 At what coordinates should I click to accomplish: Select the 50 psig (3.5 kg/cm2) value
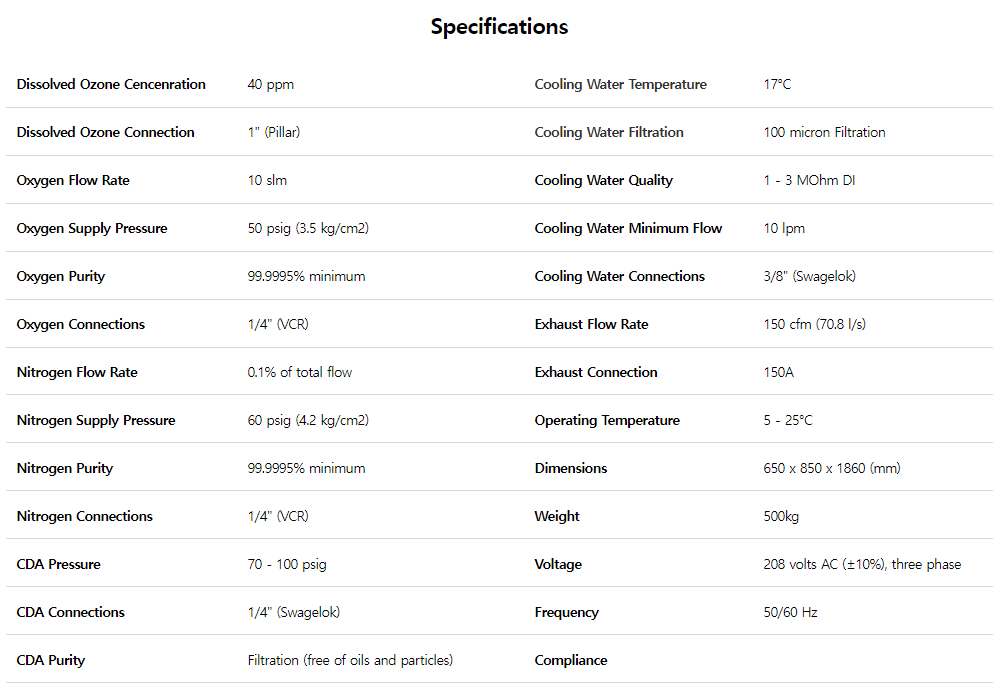[307, 229]
